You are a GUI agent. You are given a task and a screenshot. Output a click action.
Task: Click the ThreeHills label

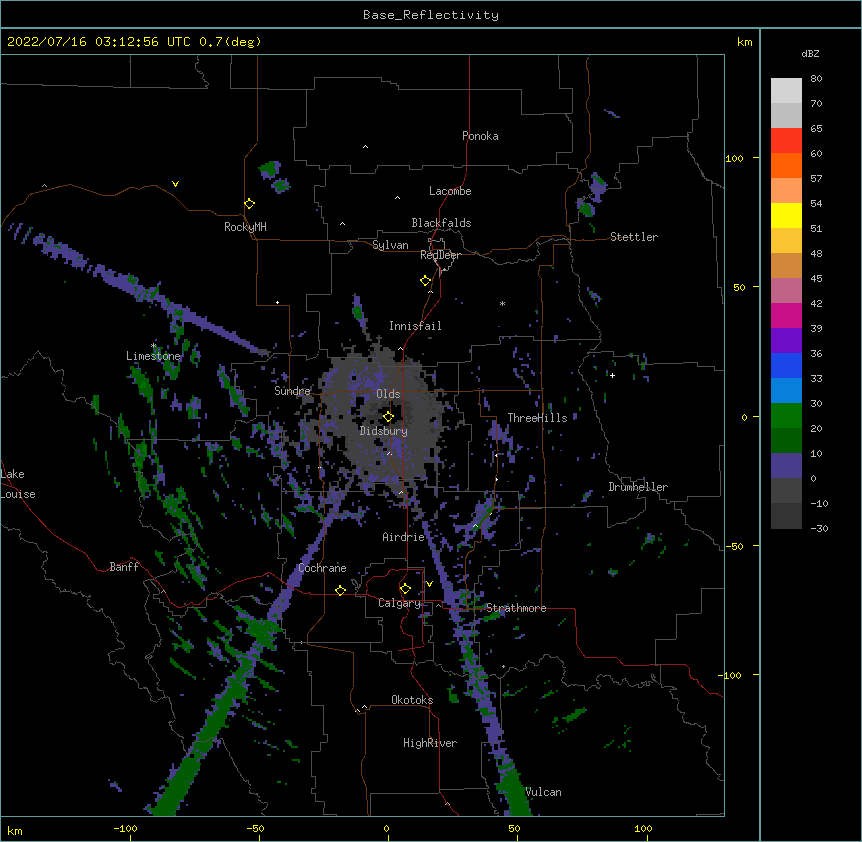pyautogui.click(x=537, y=418)
